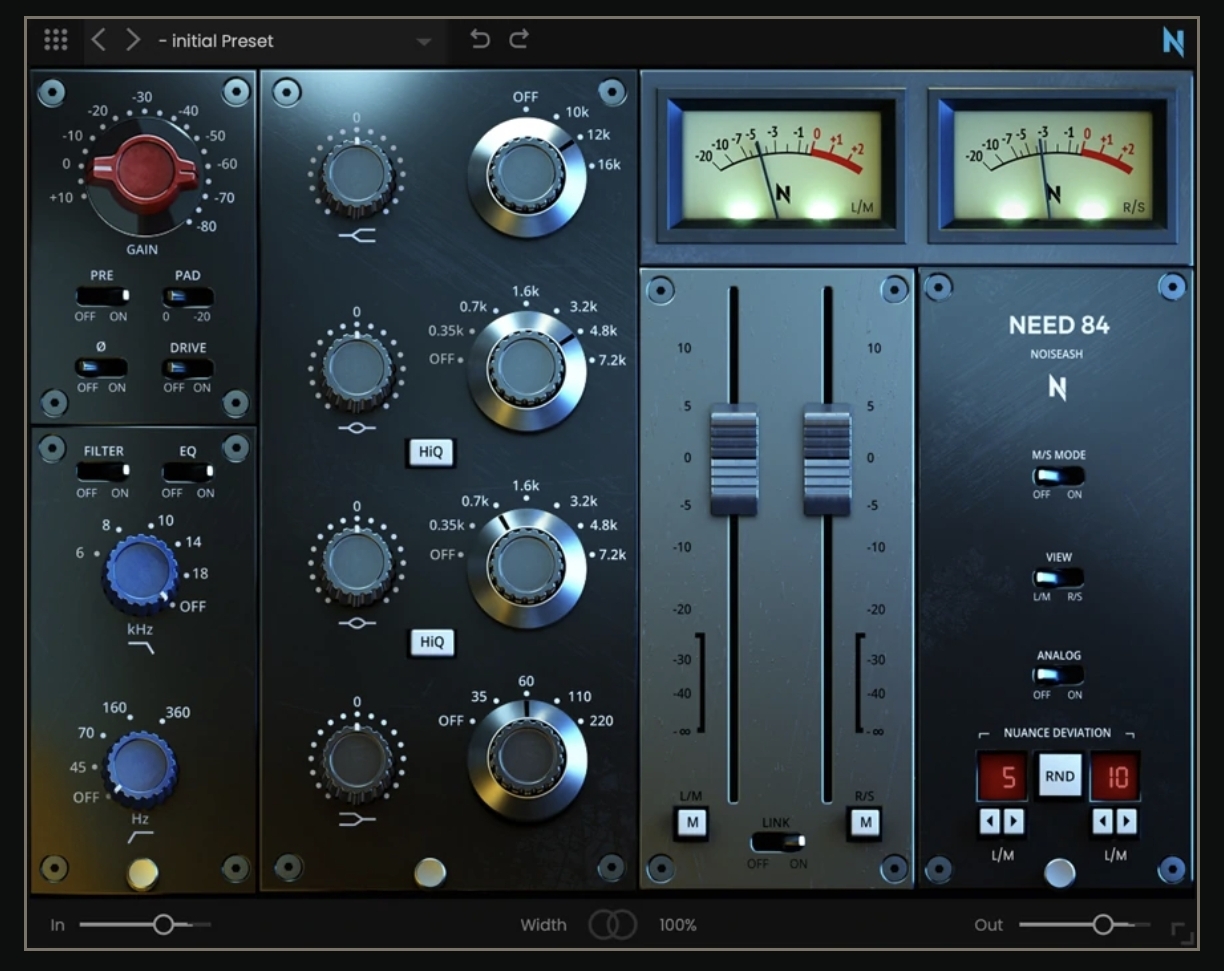1224x971 pixels.
Task: Mute the L/M channel
Action: point(691,823)
